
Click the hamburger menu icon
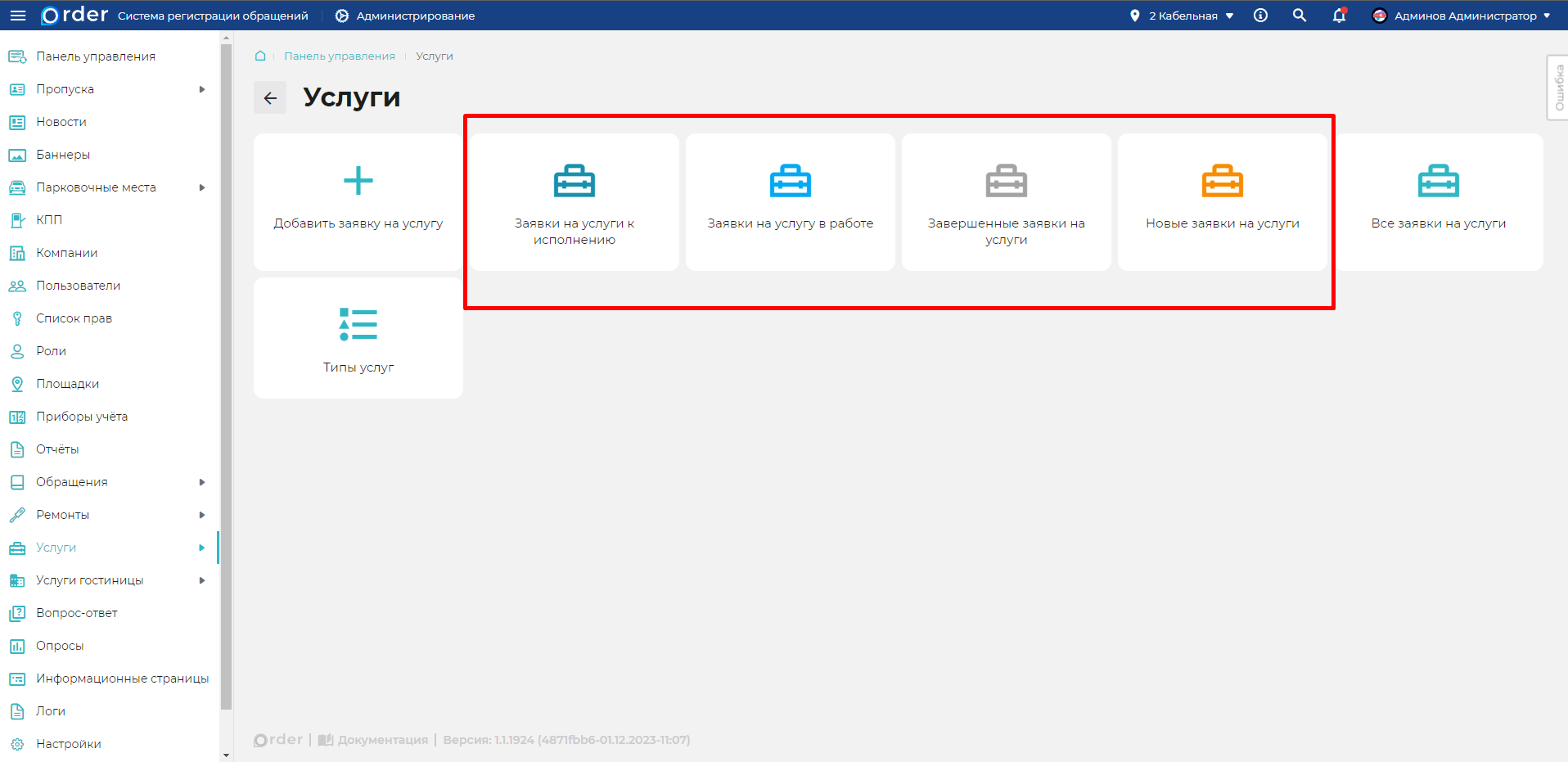pyautogui.click(x=17, y=16)
